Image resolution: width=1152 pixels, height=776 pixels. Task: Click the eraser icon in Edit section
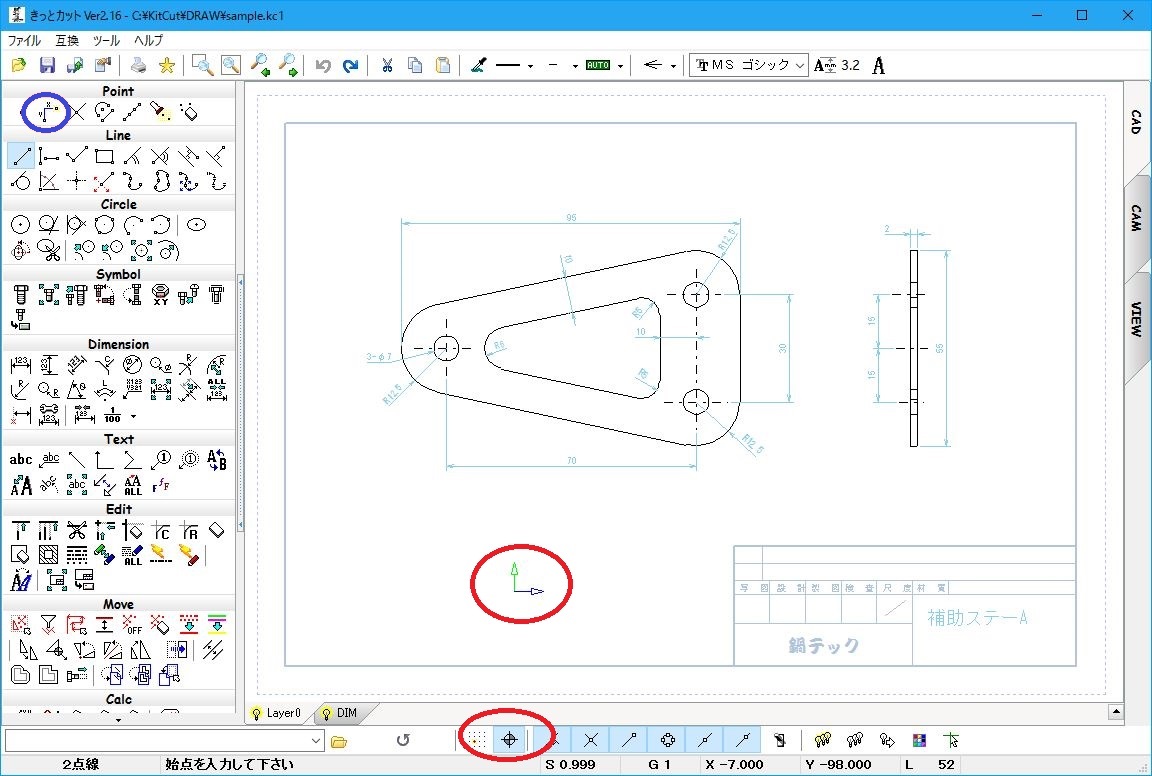click(x=216, y=530)
